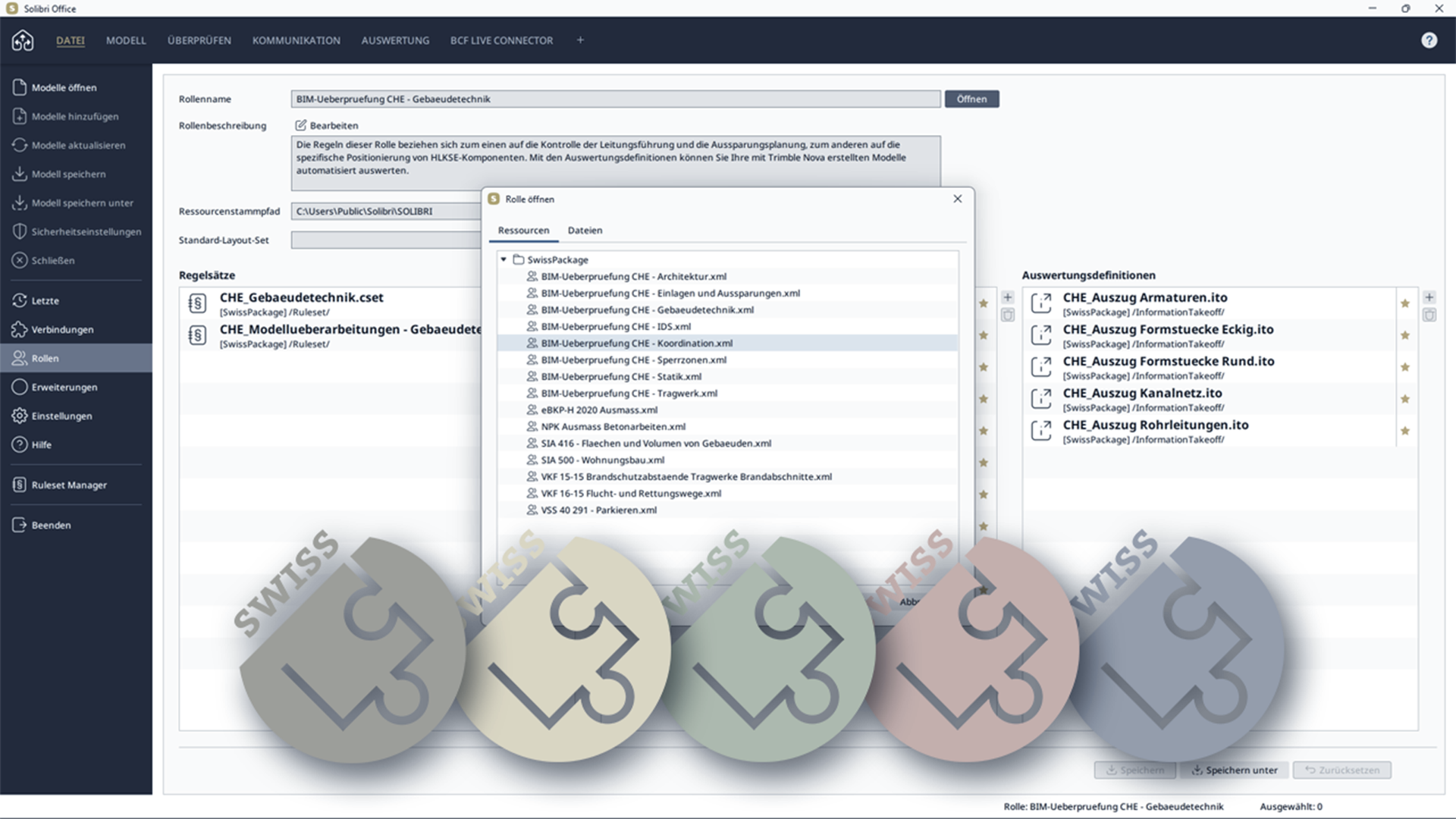
Task: Open AUSWERTUNG tab
Action: click(x=395, y=40)
